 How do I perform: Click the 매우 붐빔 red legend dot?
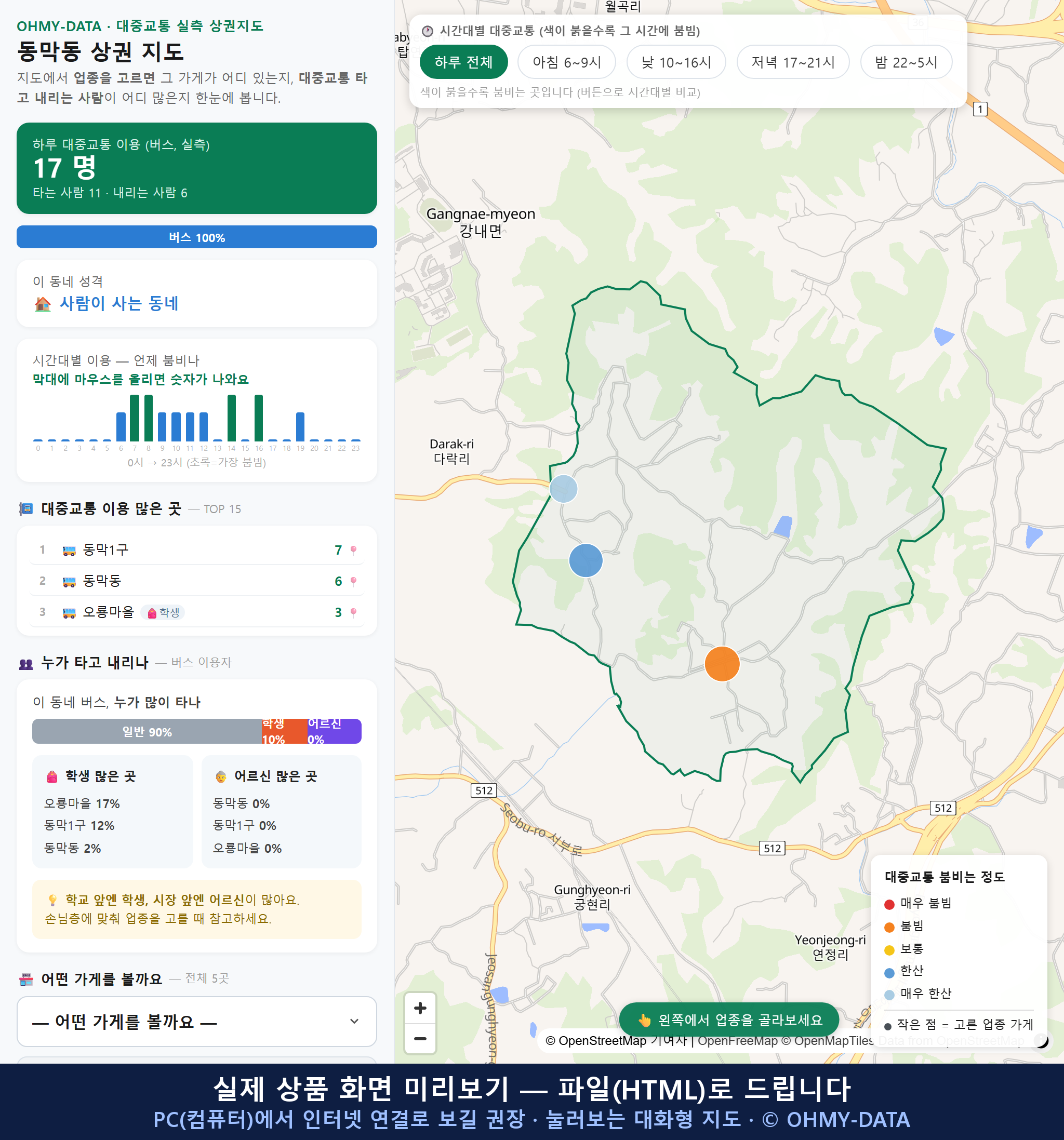[x=889, y=904]
